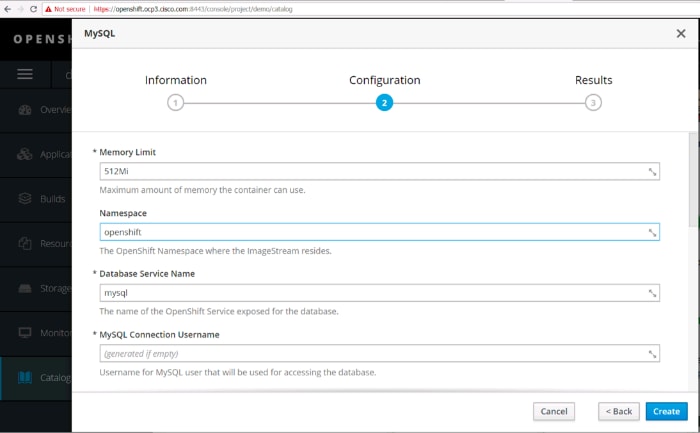Image resolution: width=700 pixels, height=433 pixels.
Task: Click the MySQL dialog title
Action: tap(100, 33)
